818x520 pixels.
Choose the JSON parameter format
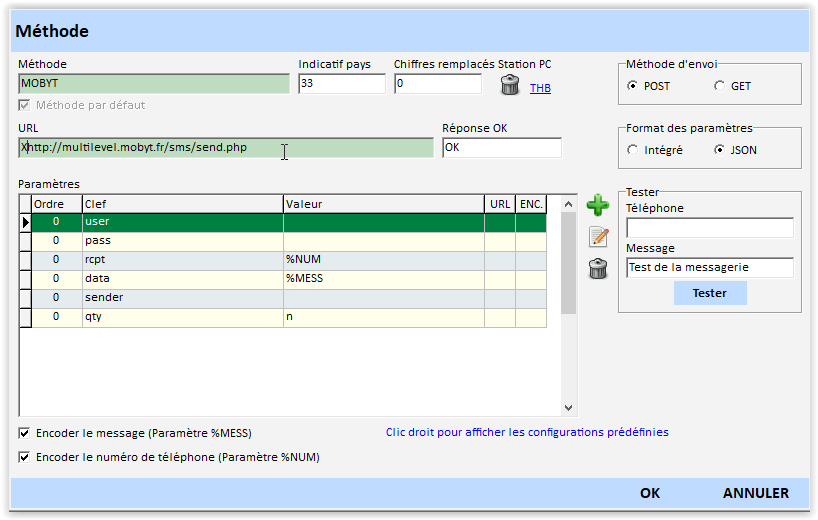719,150
